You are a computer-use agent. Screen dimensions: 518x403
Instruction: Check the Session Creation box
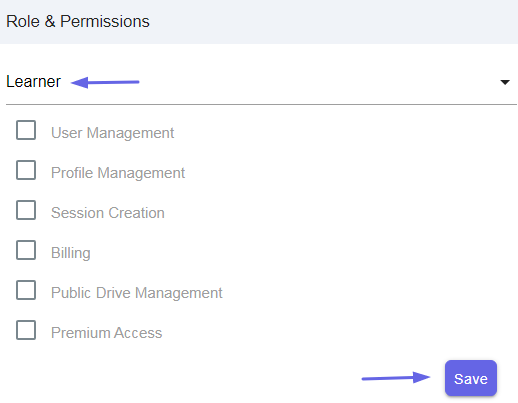coord(26,210)
